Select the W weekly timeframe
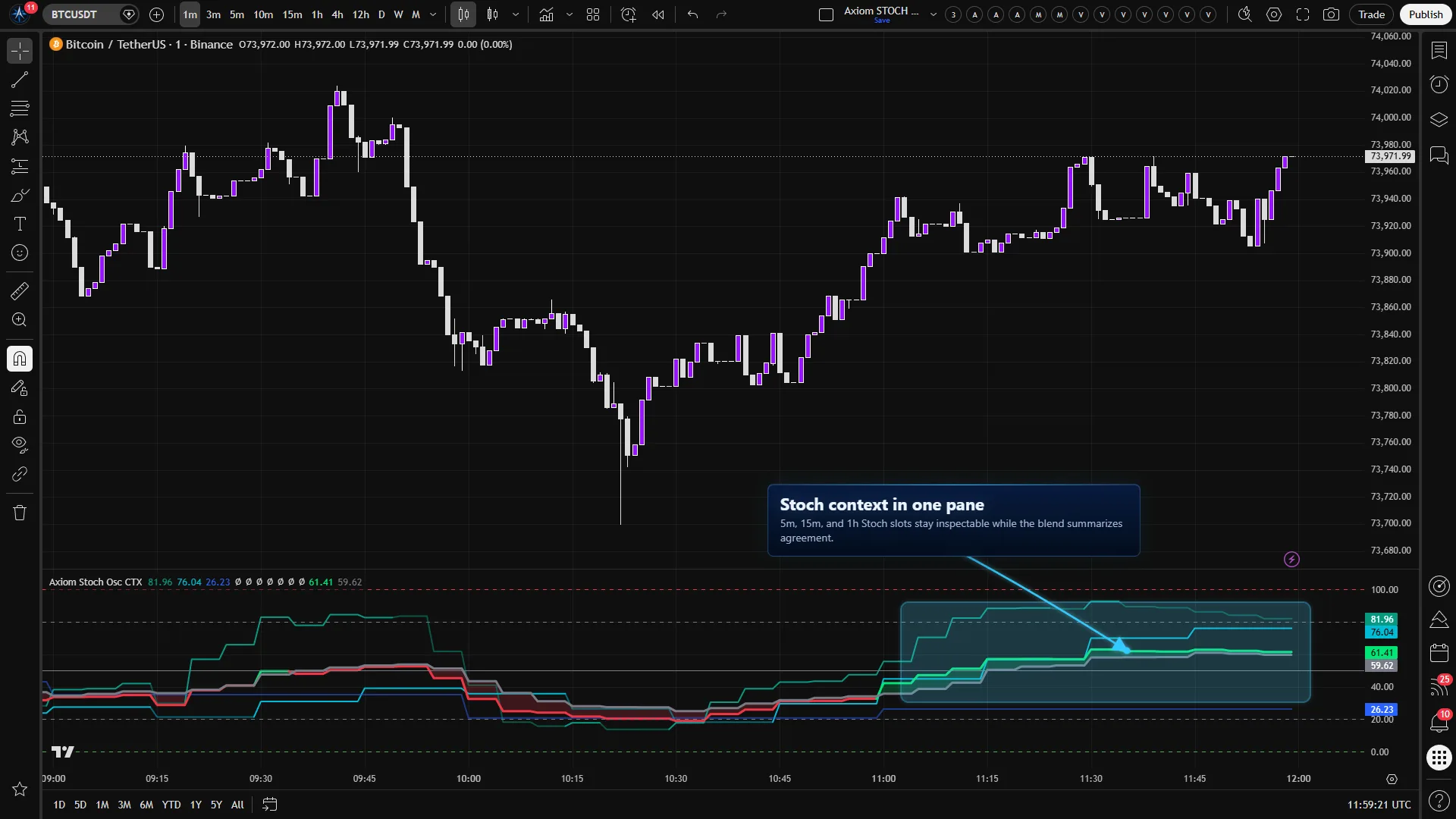This screenshot has width=1456, height=819. 398,14
